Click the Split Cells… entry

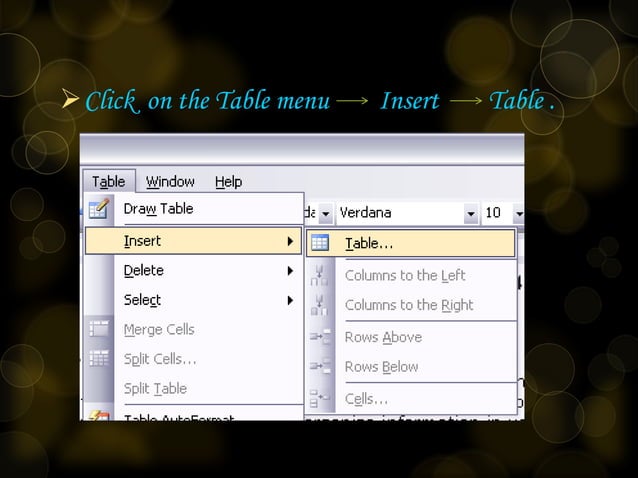tap(193, 359)
